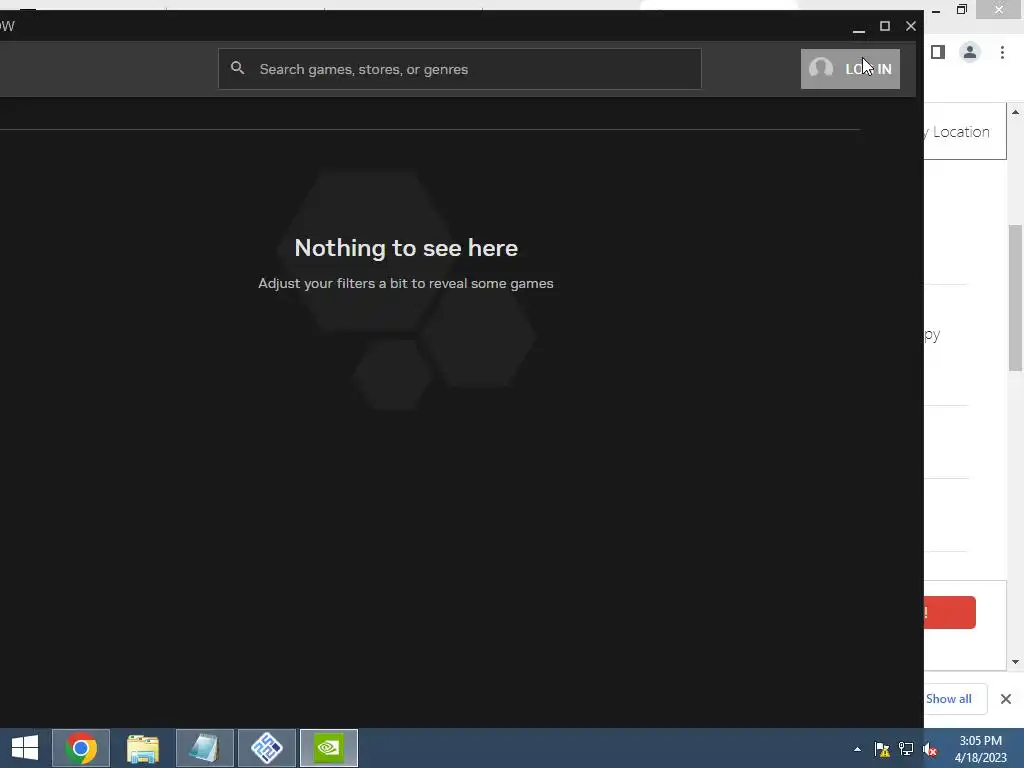Open Chrome three-dot menu
Viewport: 1024px width, 768px height.
tap(1002, 52)
